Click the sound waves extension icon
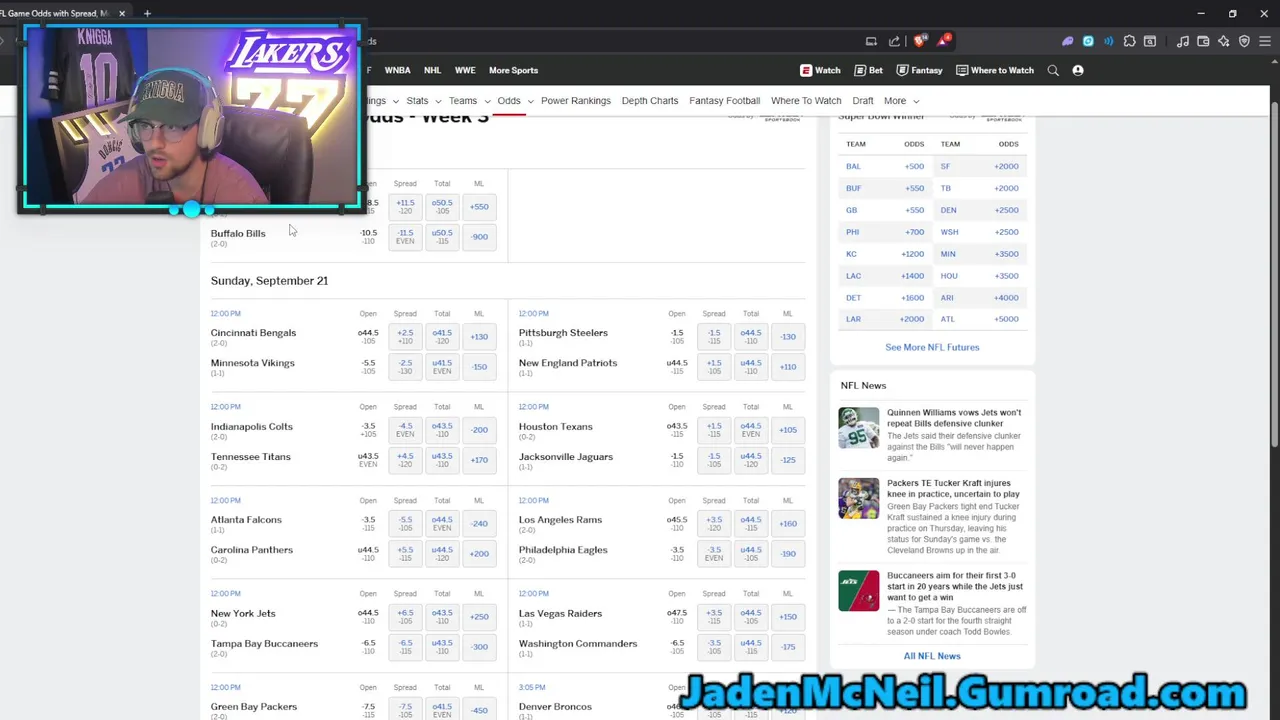The height and width of the screenshot is (720, 1280). (x=1108, y=41)
